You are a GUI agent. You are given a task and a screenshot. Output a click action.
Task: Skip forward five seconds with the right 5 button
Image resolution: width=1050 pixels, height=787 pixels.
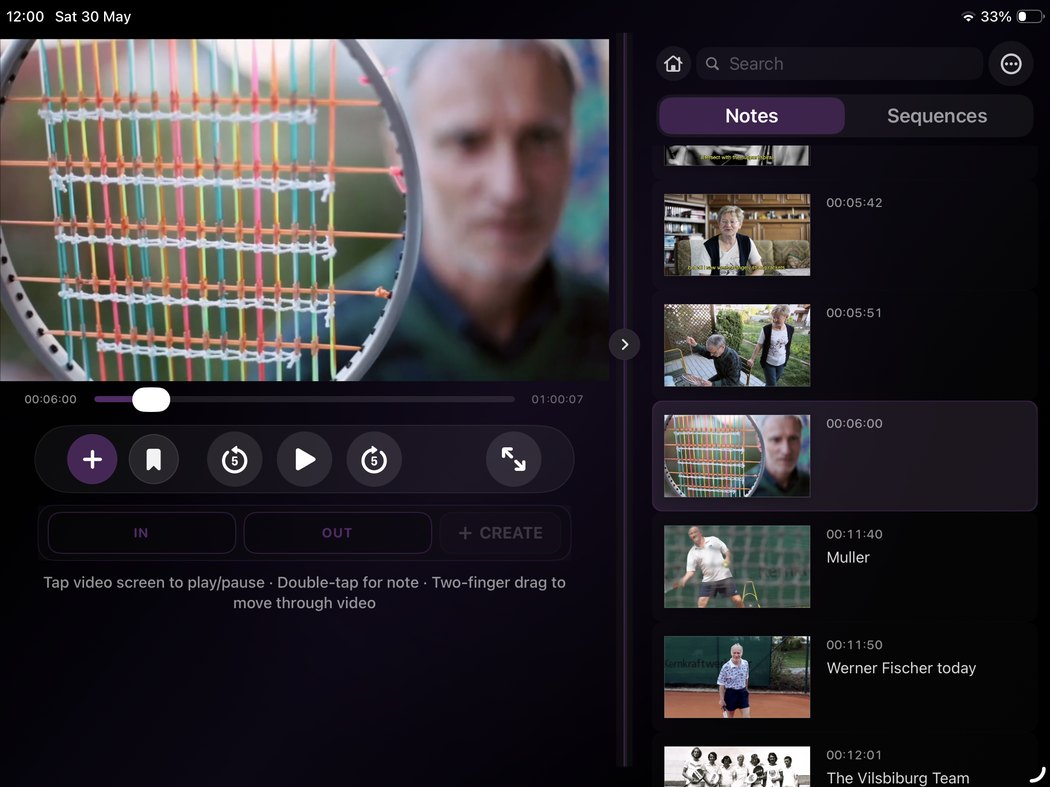[x=374, y=459]
